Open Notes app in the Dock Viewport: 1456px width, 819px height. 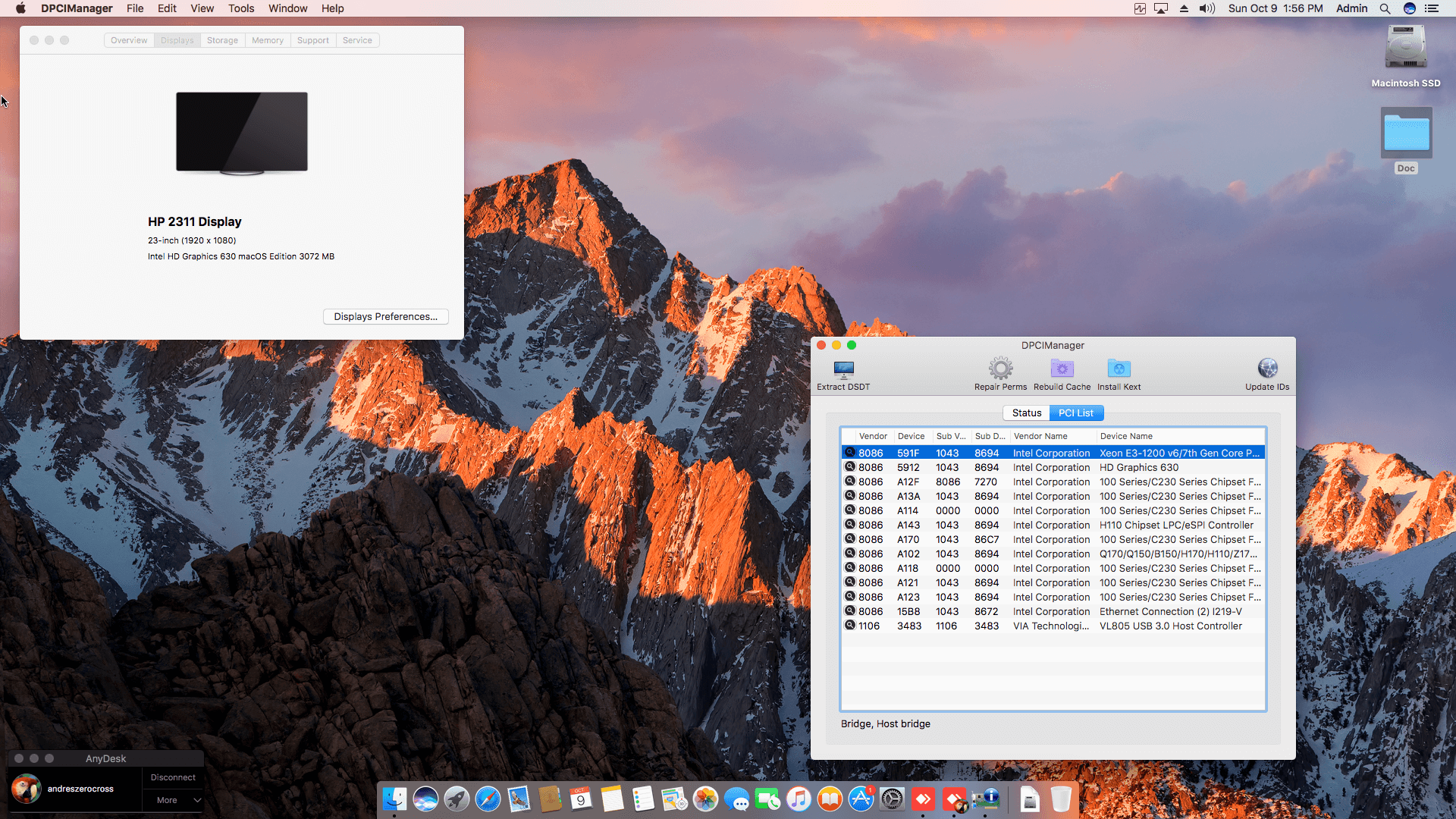tap(612, 799)
